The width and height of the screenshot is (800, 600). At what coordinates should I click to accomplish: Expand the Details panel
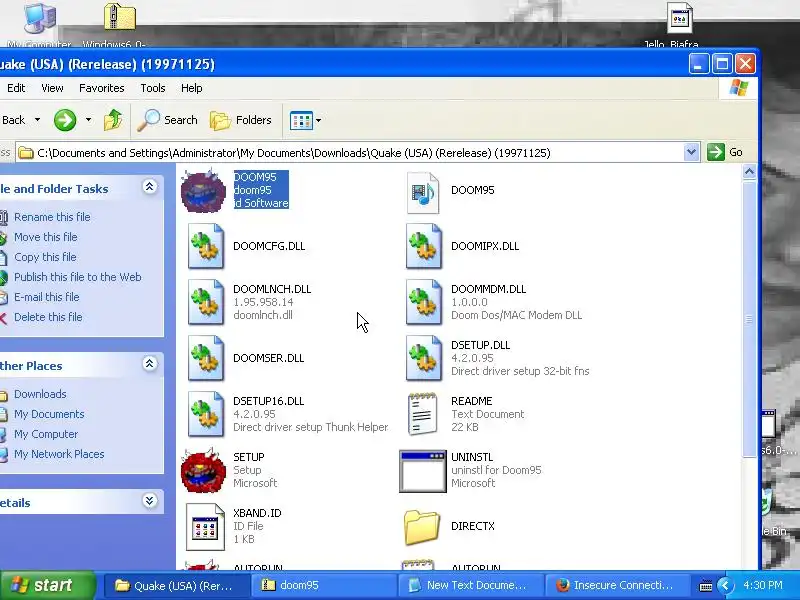point(149,501)
